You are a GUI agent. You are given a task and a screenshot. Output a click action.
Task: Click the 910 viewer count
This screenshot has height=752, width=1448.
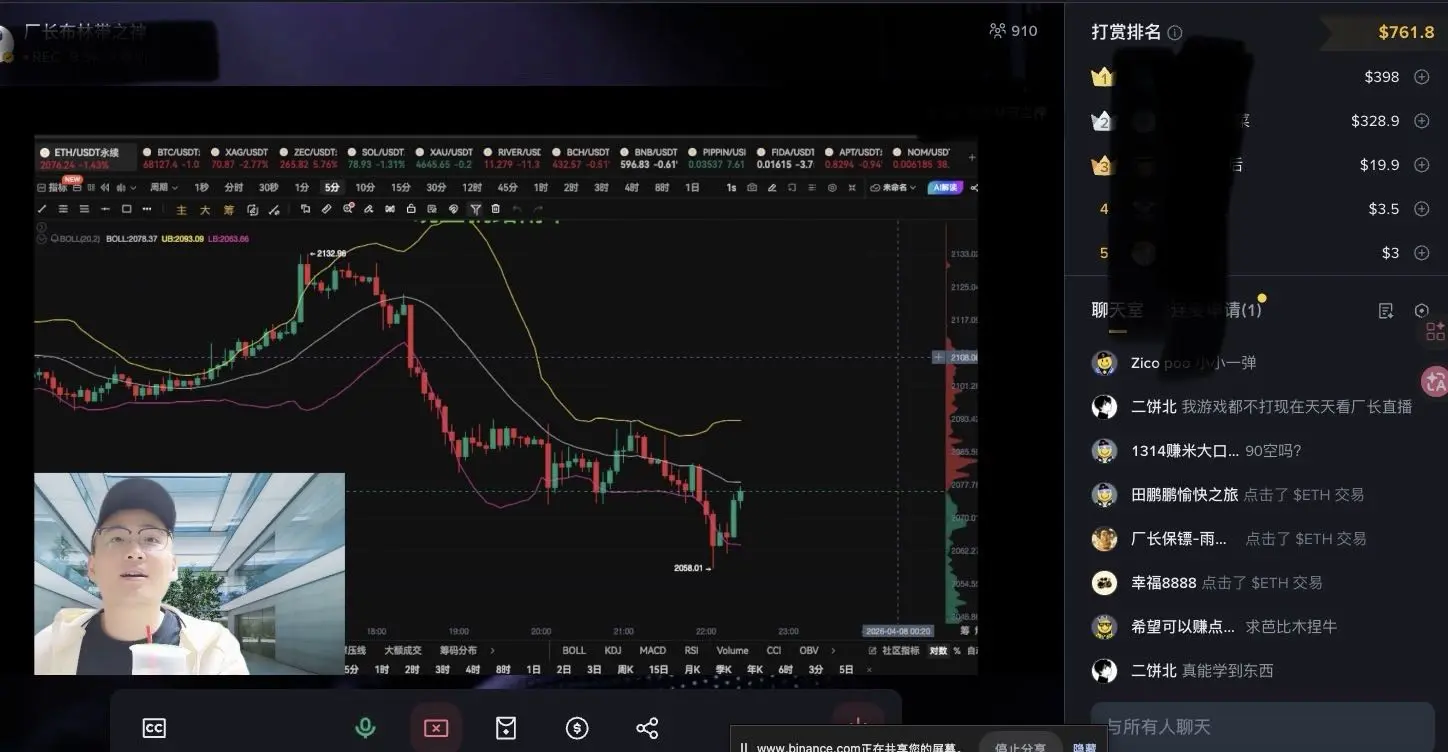[1013, 31]
